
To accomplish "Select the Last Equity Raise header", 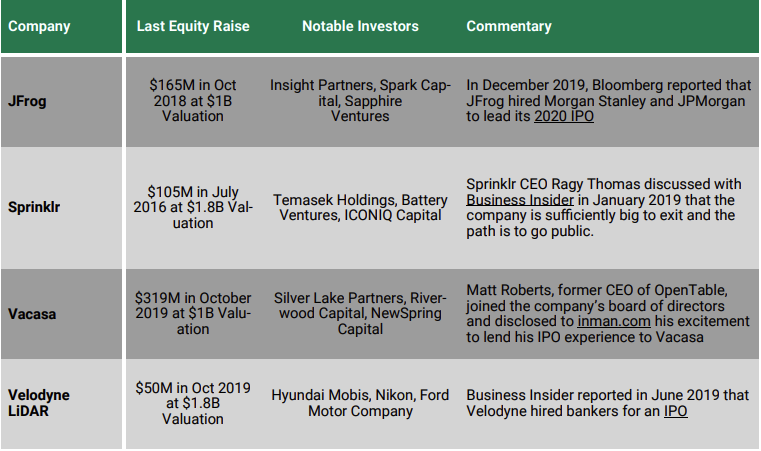I will coord(193,26).
